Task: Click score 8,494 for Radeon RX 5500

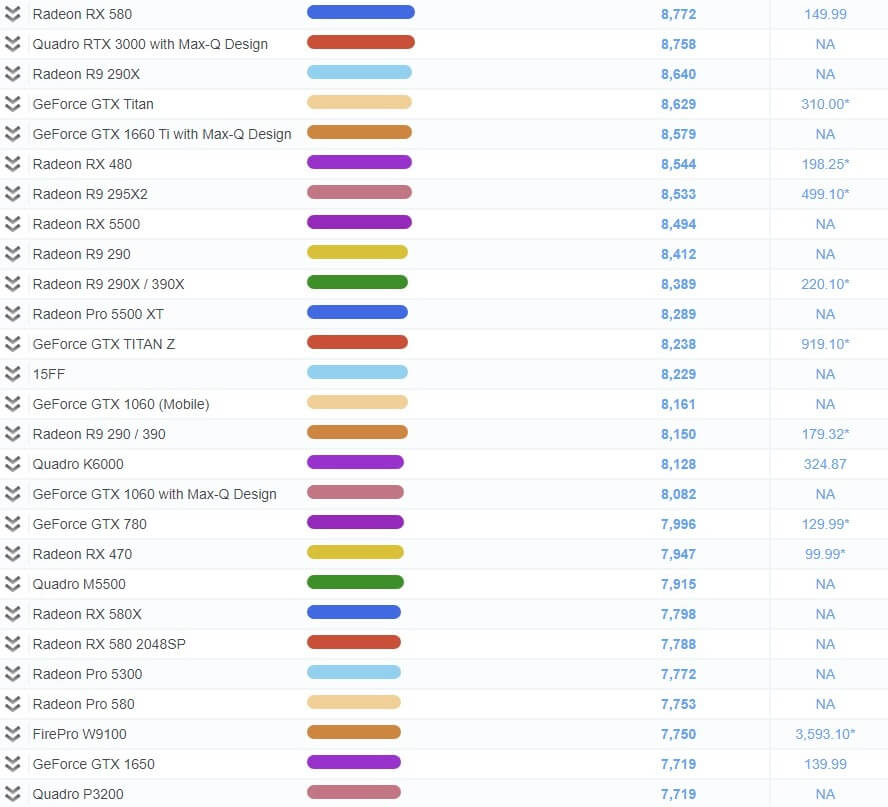Action: pos(678,224)
